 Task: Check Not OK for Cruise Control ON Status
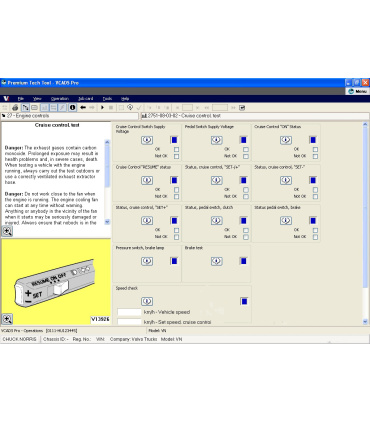(315, 156)
